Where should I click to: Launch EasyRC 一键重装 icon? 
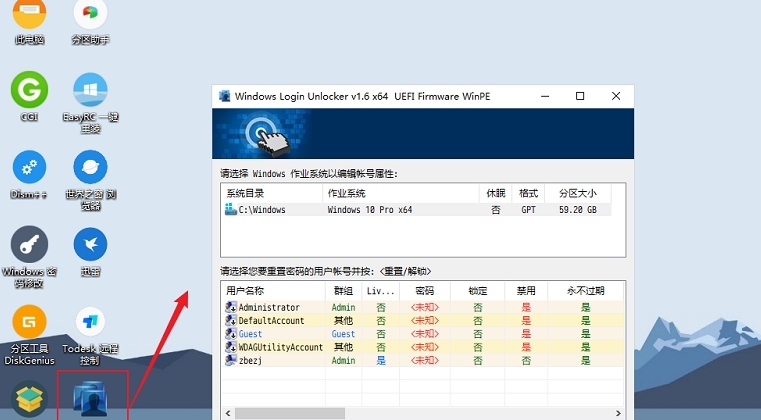(90, 90)
